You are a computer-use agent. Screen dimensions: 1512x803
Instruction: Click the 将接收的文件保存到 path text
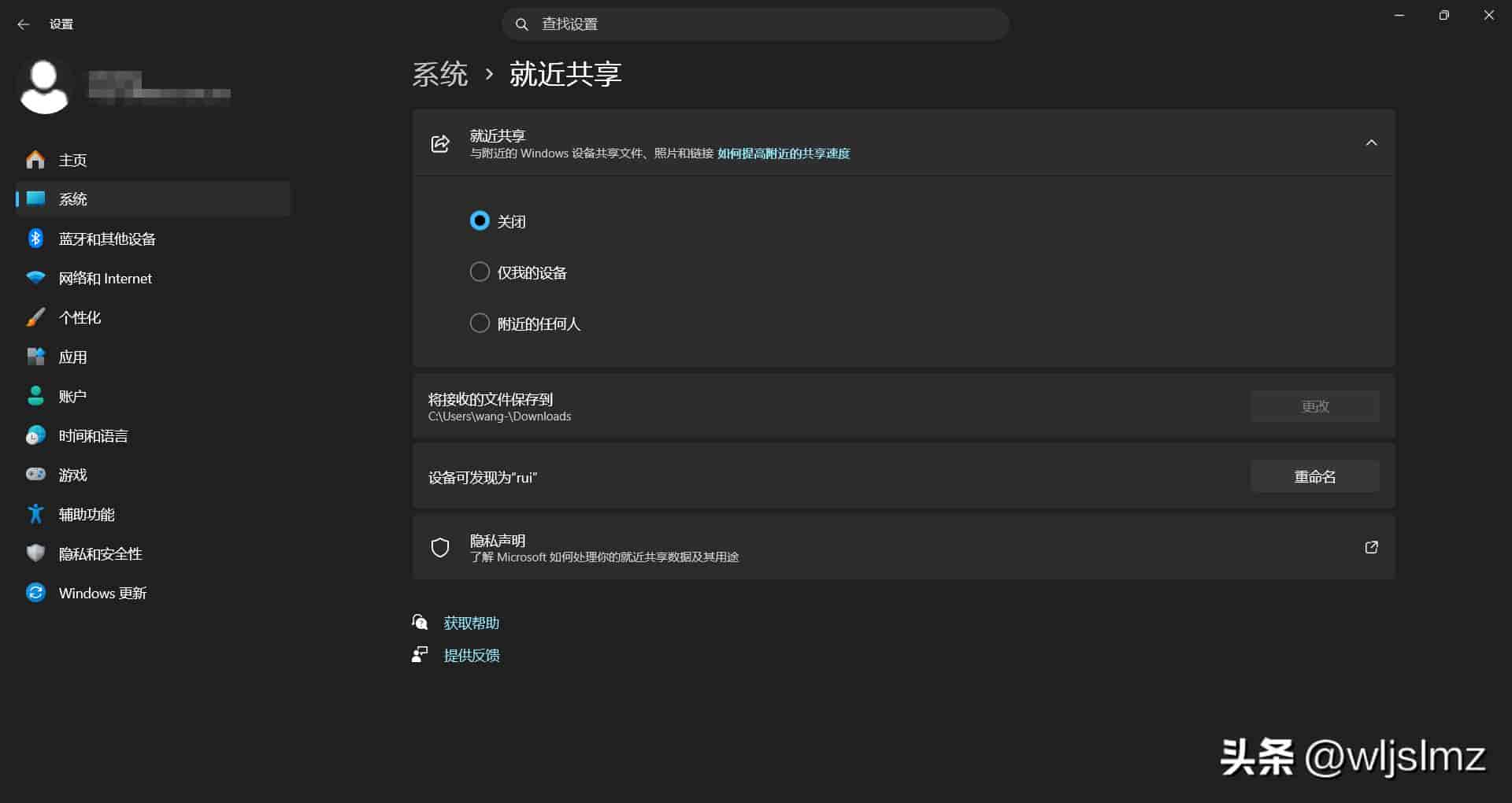pyautogui.click(x=499, y=416)
